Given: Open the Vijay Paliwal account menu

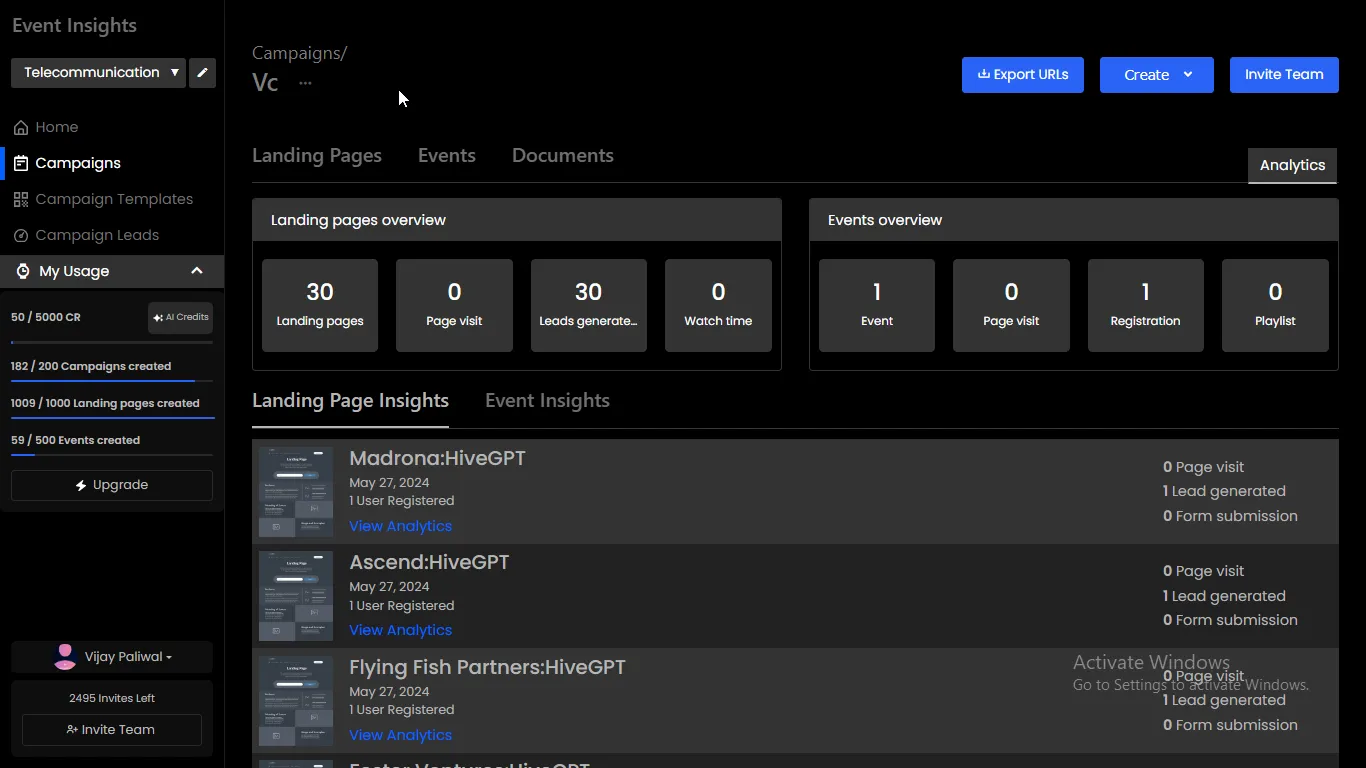Looking at the screenshot, I should click(112, 657).
